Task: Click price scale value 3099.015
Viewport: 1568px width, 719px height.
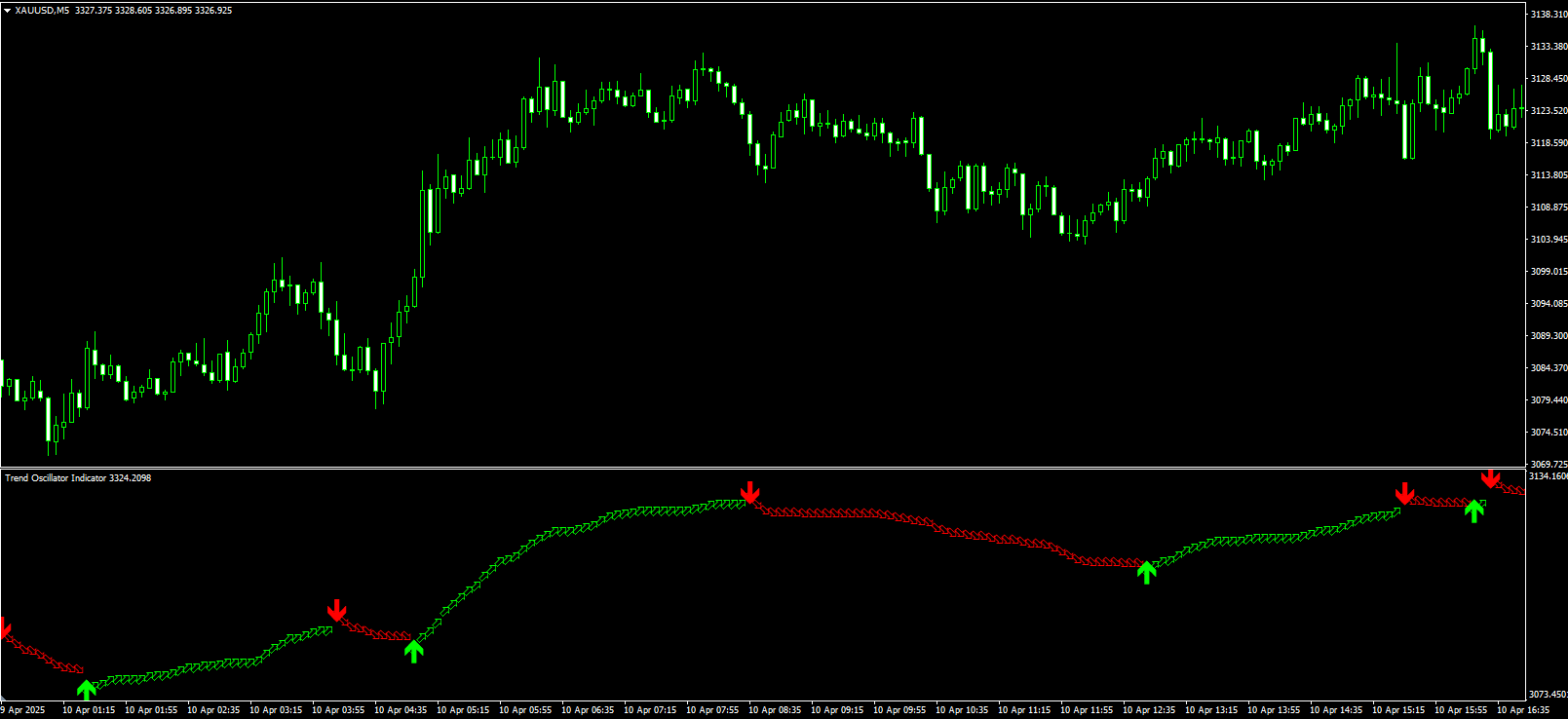Action: tap(1549, 272)
